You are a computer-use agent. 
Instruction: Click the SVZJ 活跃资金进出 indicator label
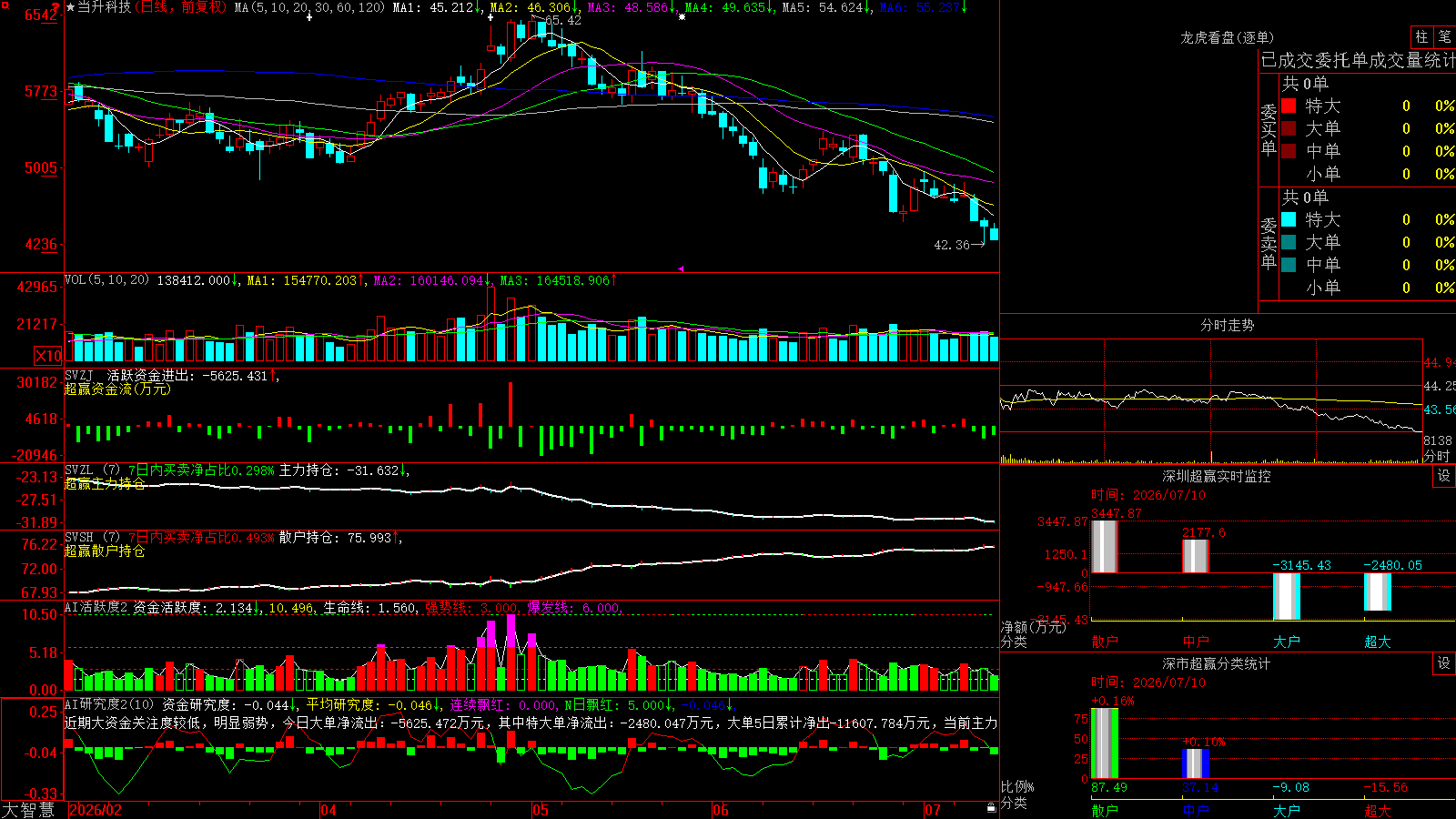pyautogui.click(x=128, y=375)
